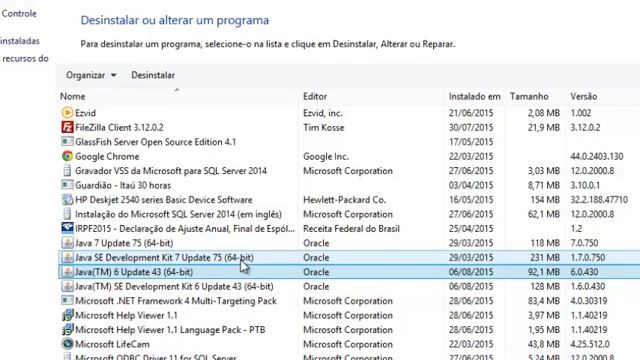Click install date 25/04/2015 cell
Viewport: 640px width, 360px height.
click(471, 229)
